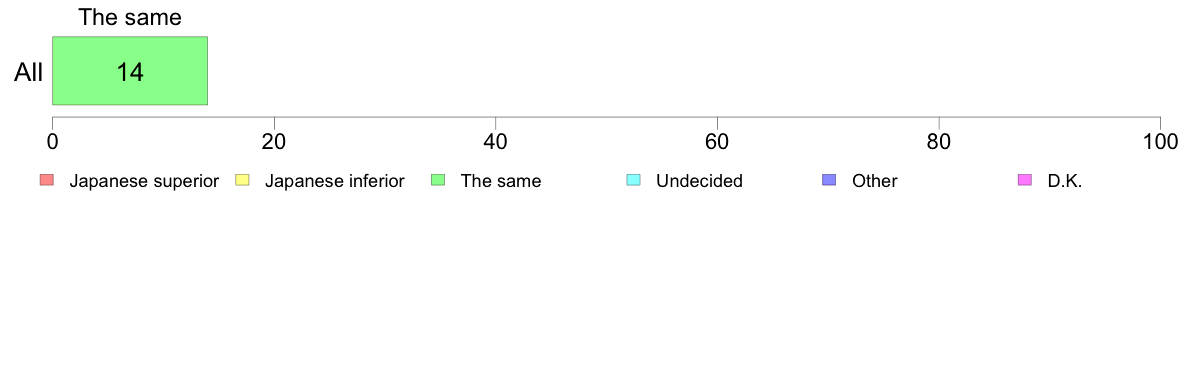Image resolution: width=1188 pixels, height=368 pixels.
Task: Click the 60 axis tick label
Action: coord(717,142)
